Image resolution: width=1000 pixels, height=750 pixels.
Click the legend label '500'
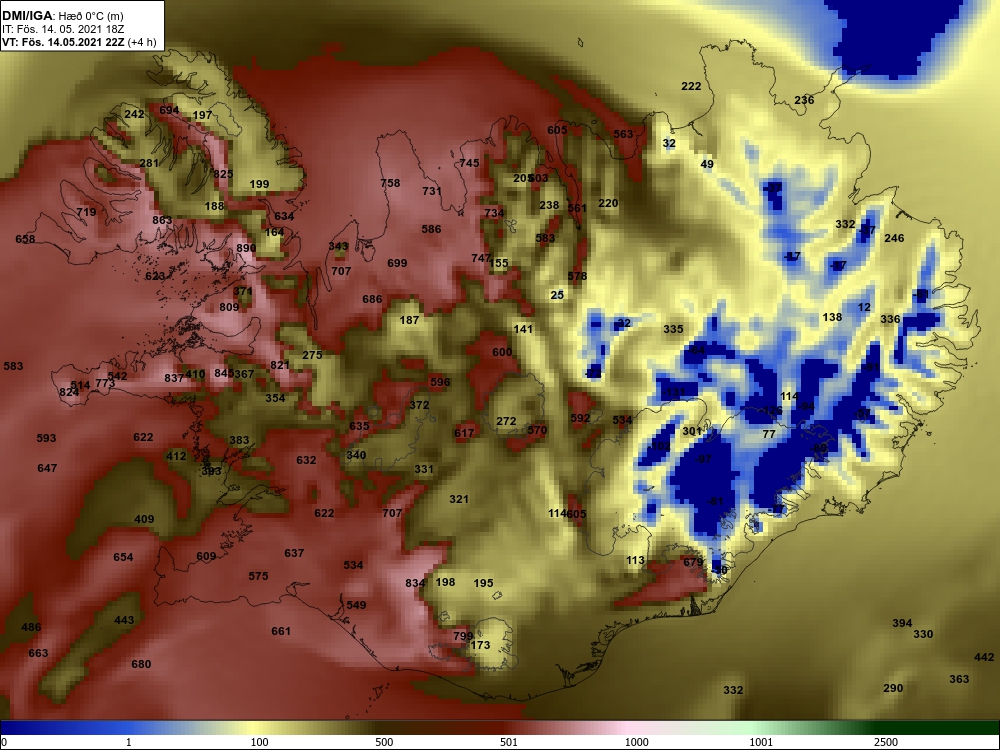384,742
